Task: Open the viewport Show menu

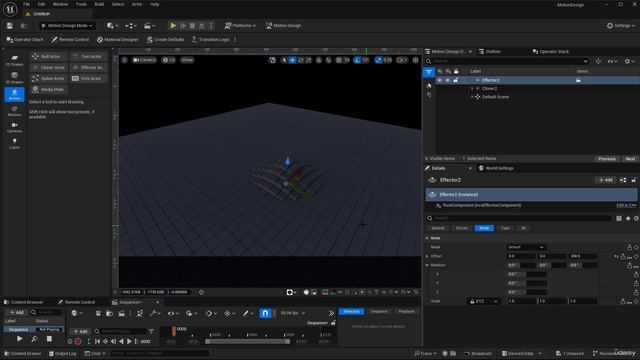Action: 187,60
